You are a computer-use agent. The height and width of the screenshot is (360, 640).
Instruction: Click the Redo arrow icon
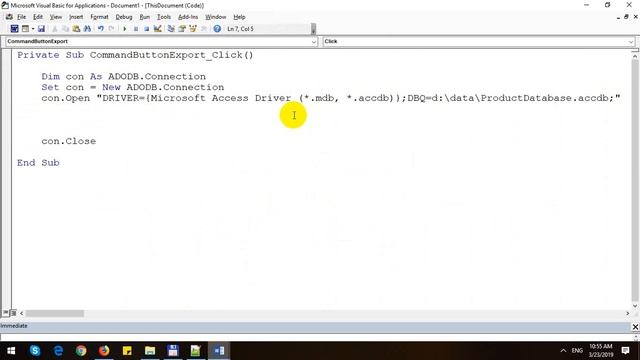(111, 29)
